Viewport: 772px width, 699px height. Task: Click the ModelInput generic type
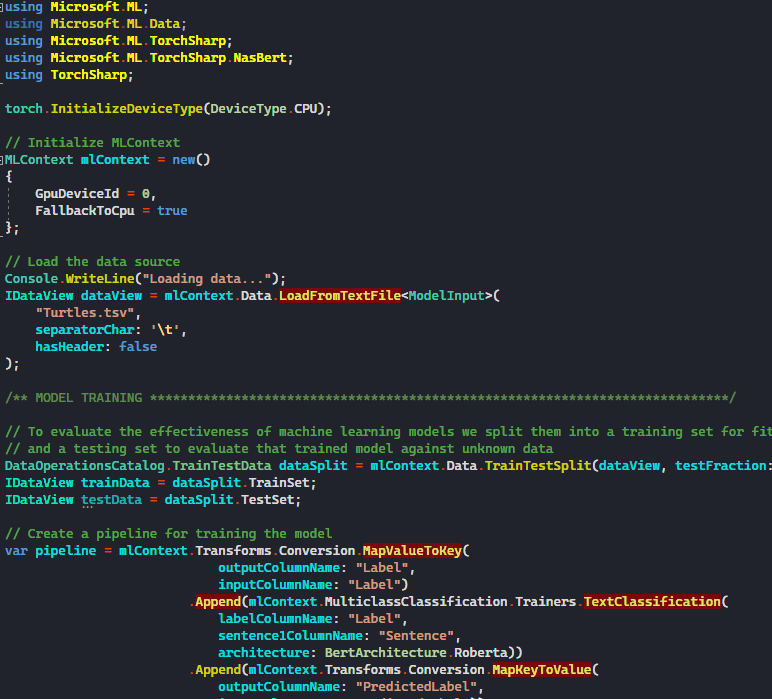[447, 296]
